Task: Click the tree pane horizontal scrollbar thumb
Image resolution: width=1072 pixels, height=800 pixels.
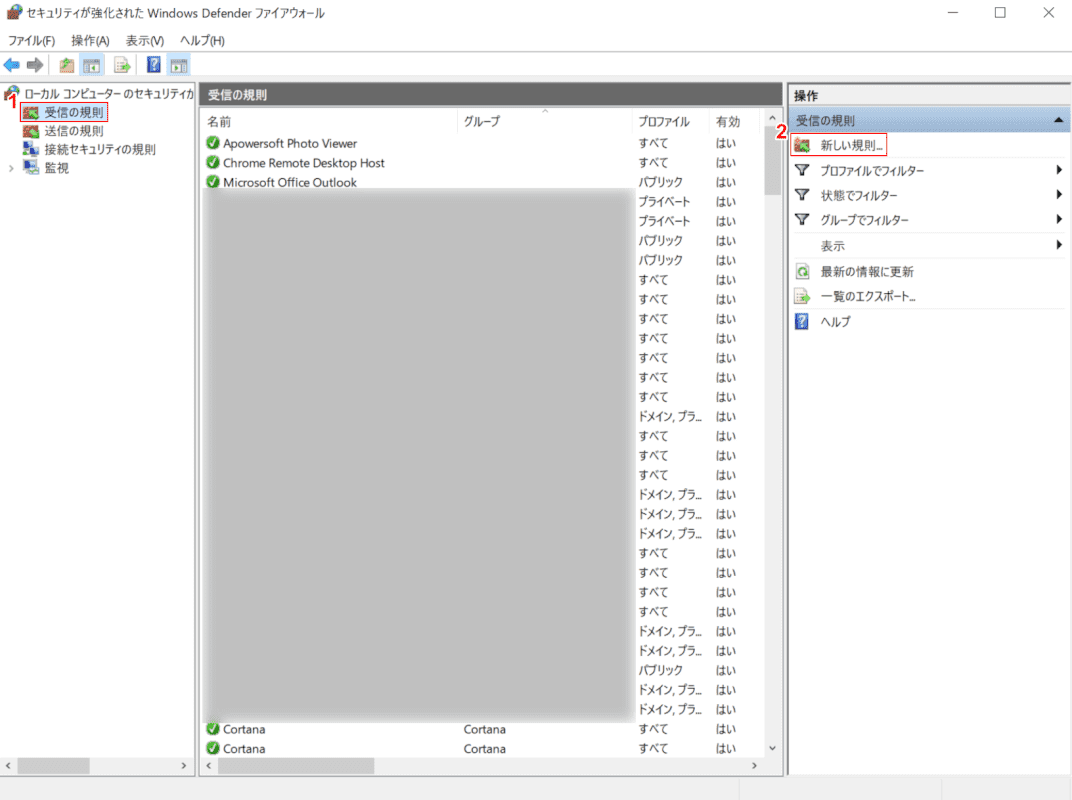Action: (53, 766)
